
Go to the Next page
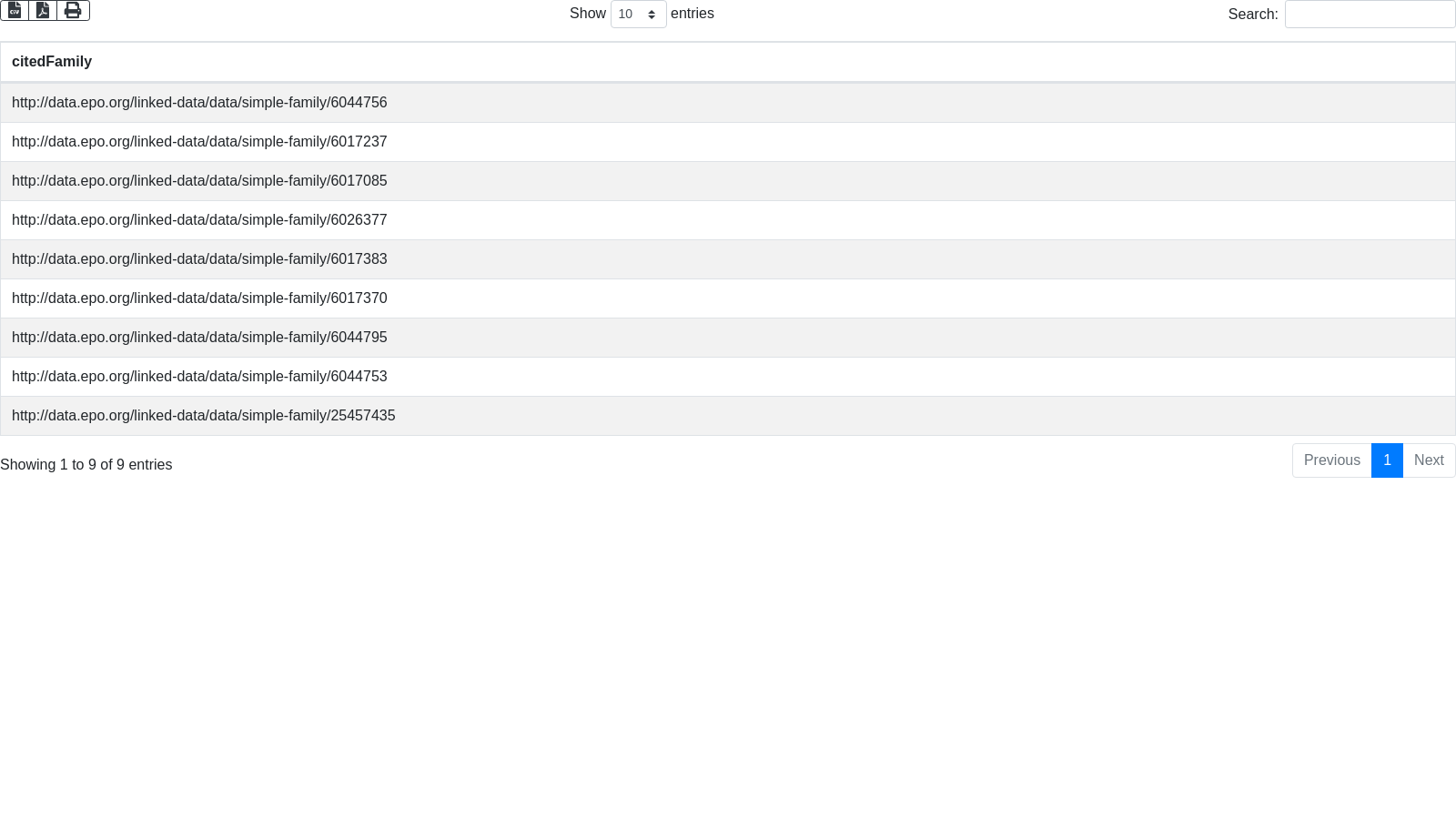(x=1428, y=460)
